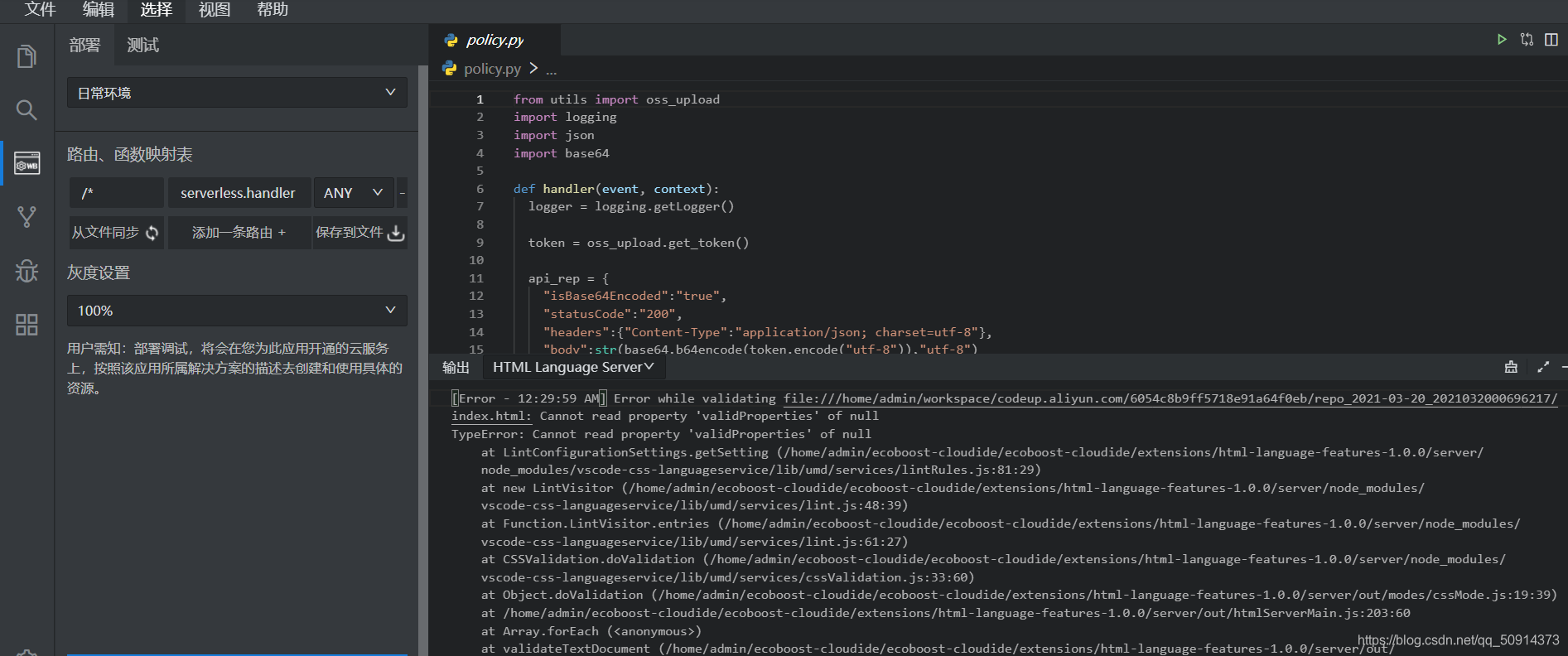This screenshot has width=1568, height=656.
Task: Select the serverless deployment sidebar icon
Action: pyautogui.click(x=27, y=163)
